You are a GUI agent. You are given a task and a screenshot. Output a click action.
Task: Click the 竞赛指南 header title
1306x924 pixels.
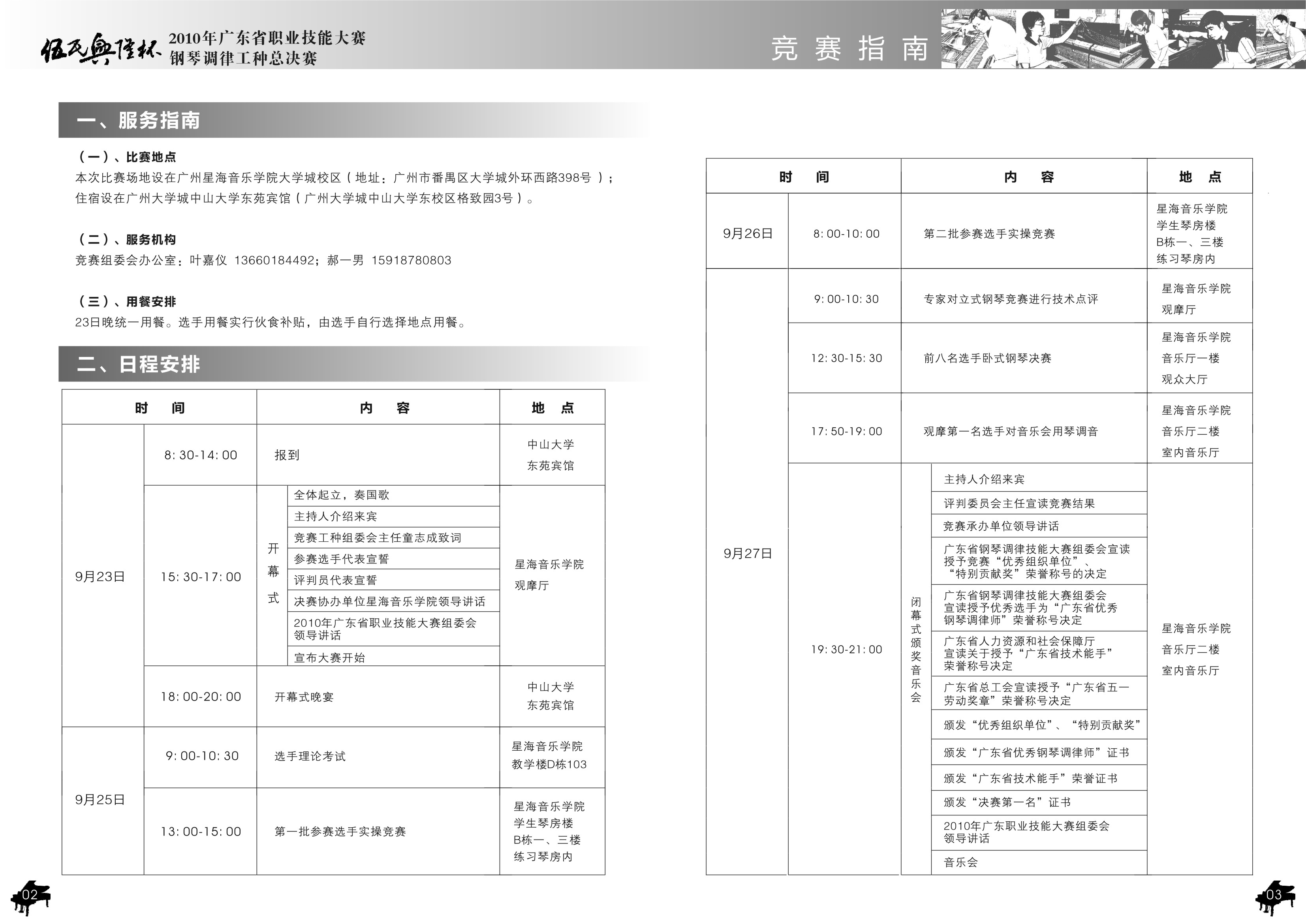tap(850, 48)
